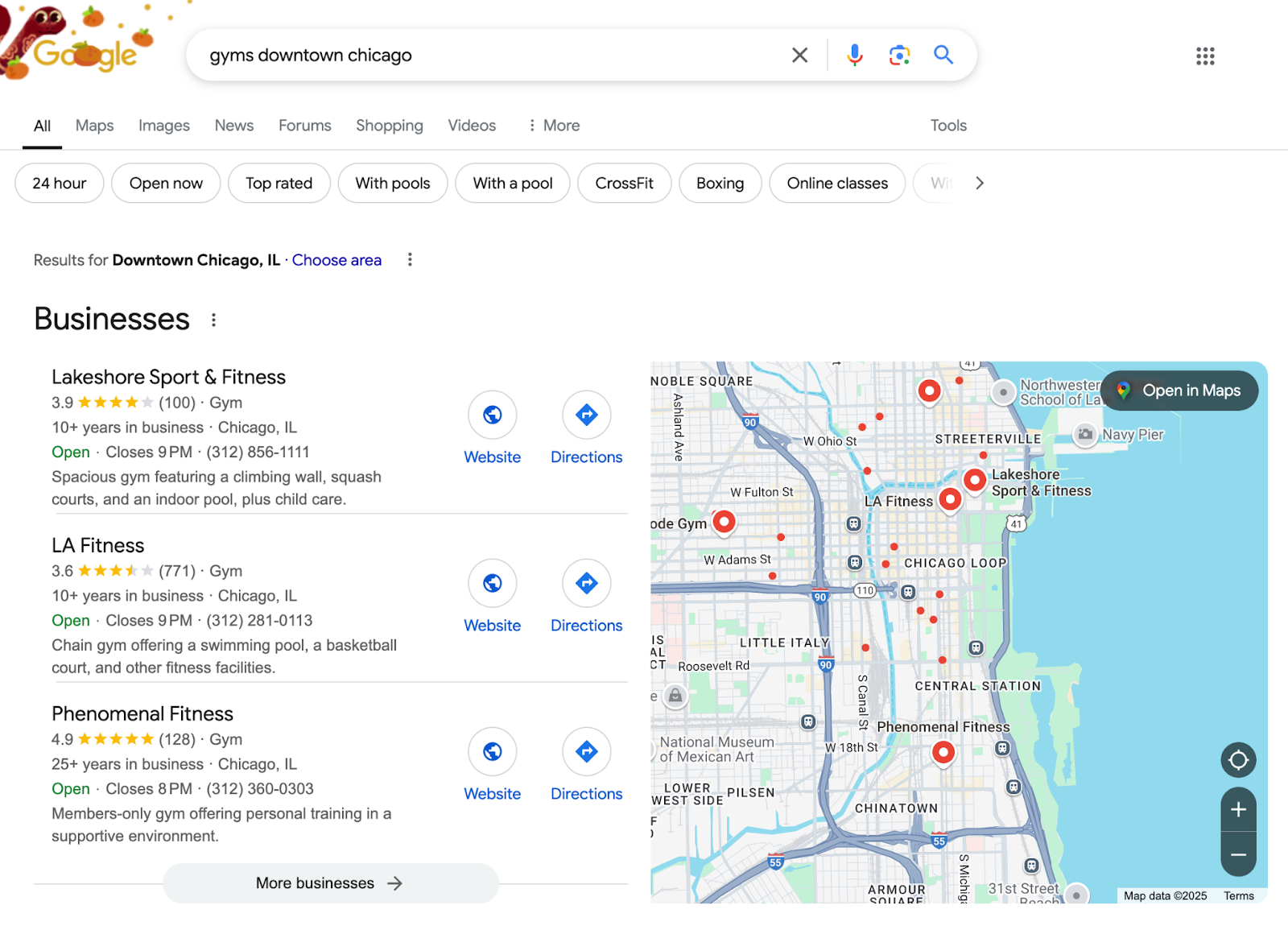Switch to the Maps tab
This screenshot has height=930, width=1288.
[93, 126]
